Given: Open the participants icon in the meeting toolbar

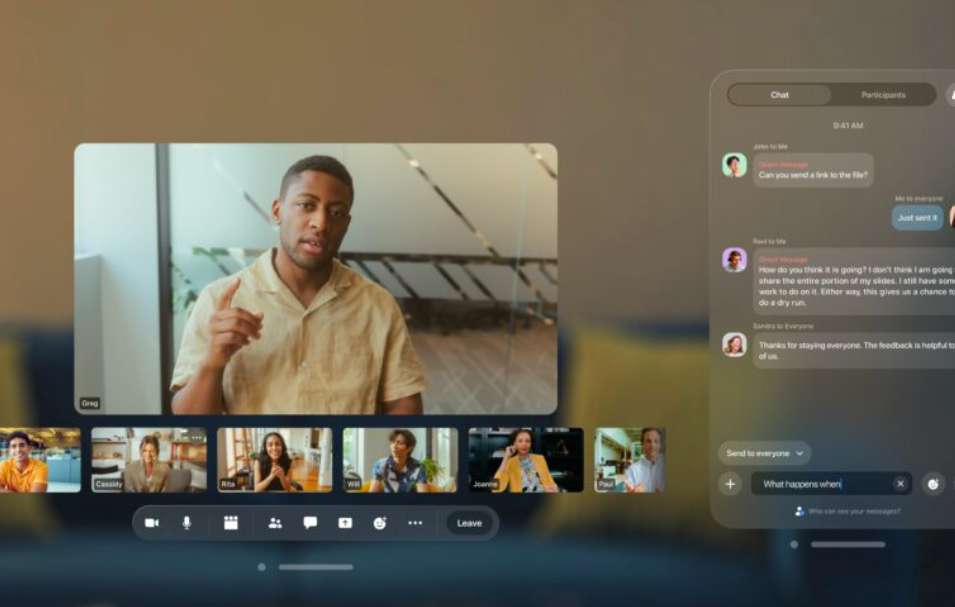Looking at the screenshot, I should click(275, 523).
